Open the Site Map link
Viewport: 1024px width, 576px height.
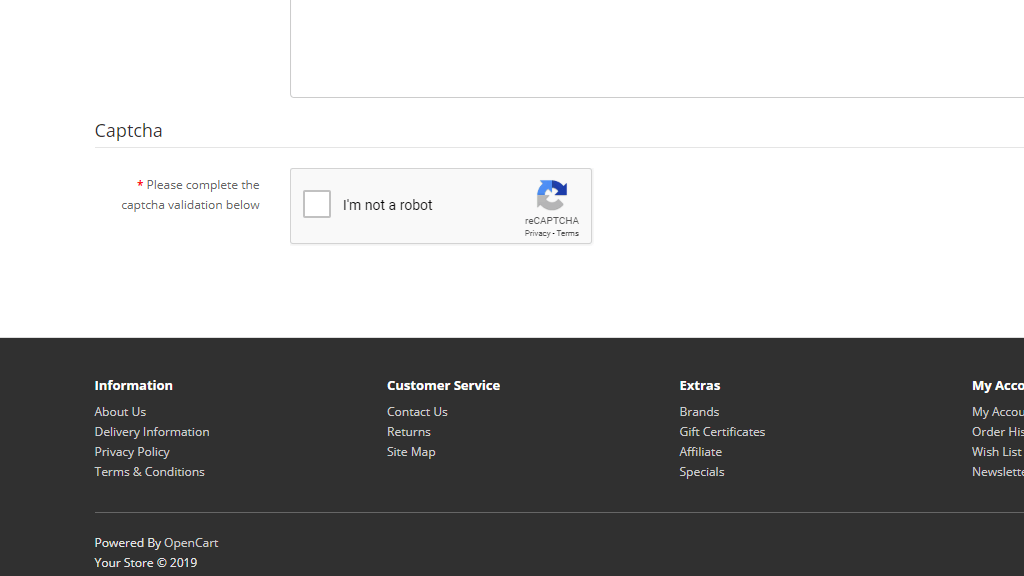point(411,452)
